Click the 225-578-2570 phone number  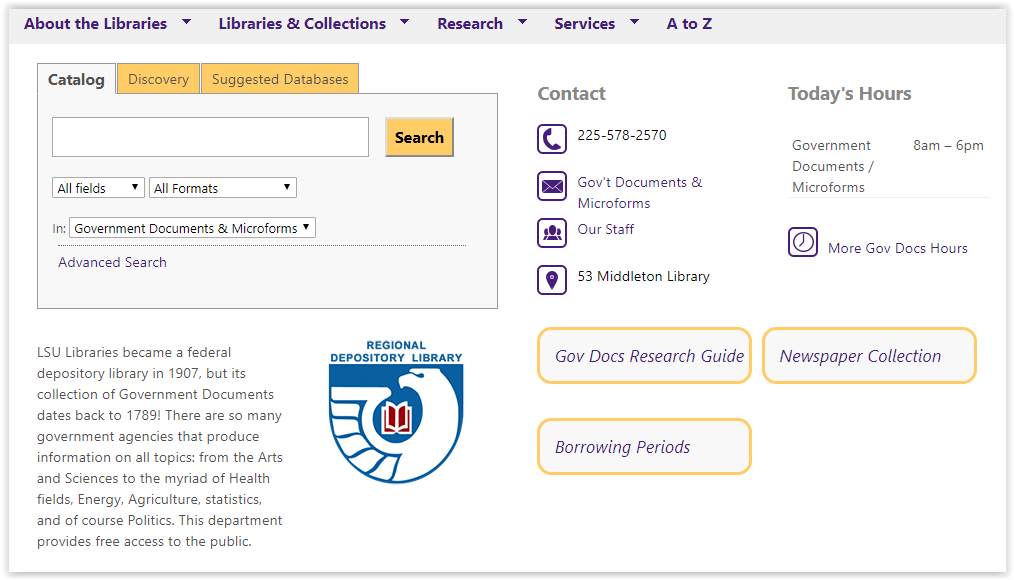point(622,135)
